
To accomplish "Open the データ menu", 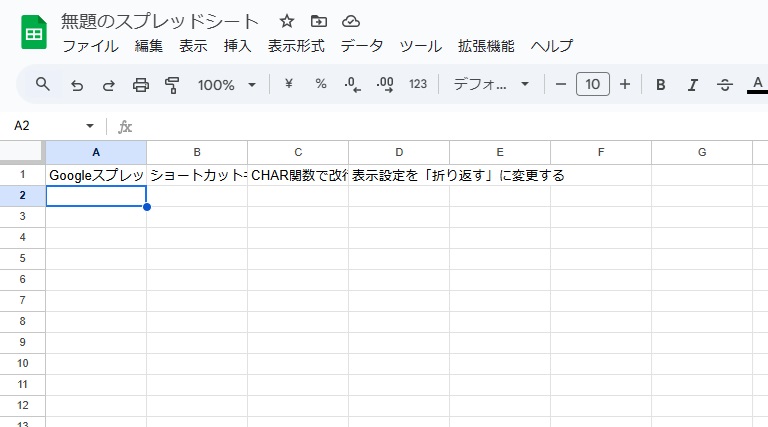I will pyautogui.click(x=361, y=46).
